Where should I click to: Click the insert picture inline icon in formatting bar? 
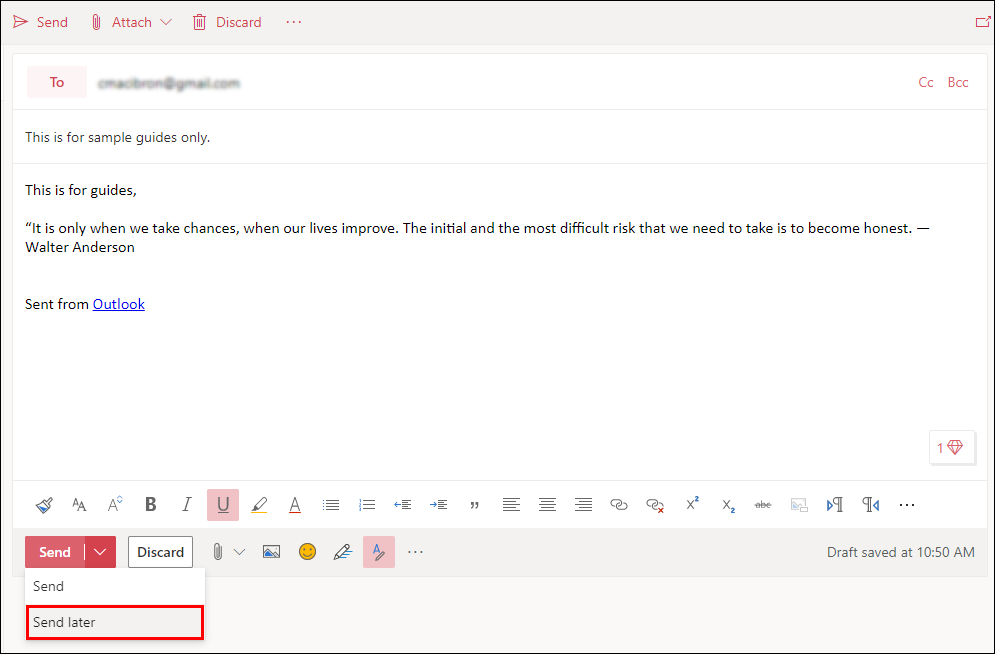click(799, 505)
